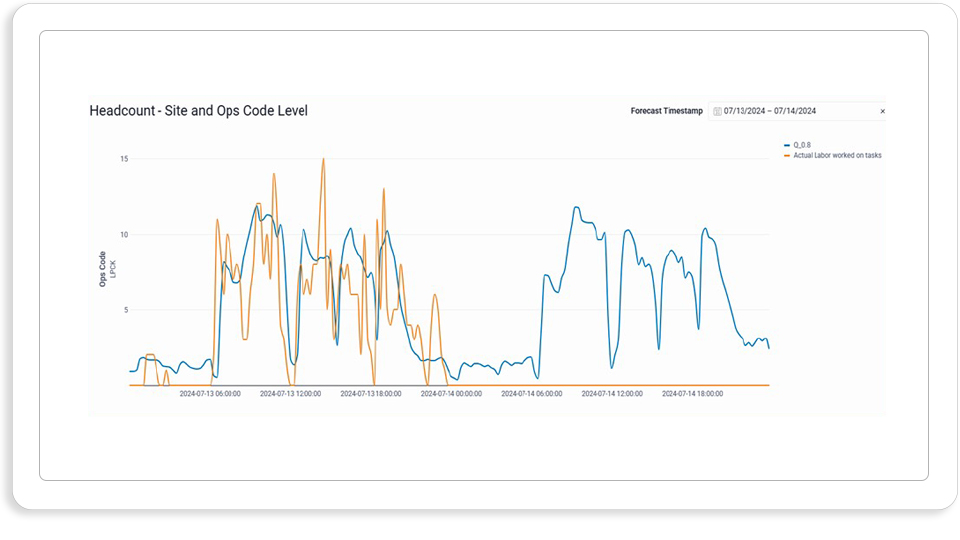Toggle the Q_0.8 legend series
This screenshot has height=540, width=960.
click(797, 145)
